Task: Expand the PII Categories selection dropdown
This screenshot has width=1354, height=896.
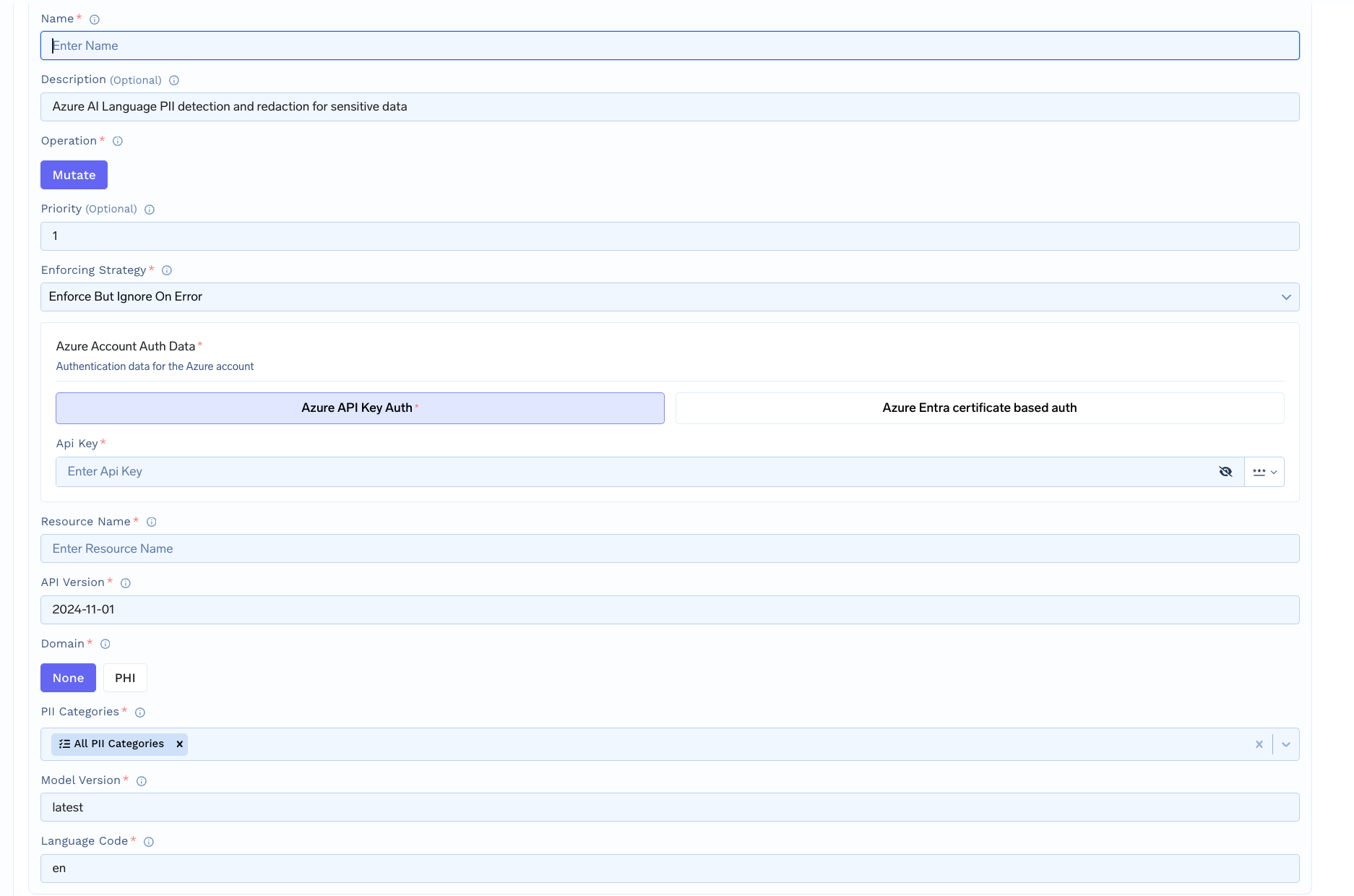Action: click(x=1286, y=744)
